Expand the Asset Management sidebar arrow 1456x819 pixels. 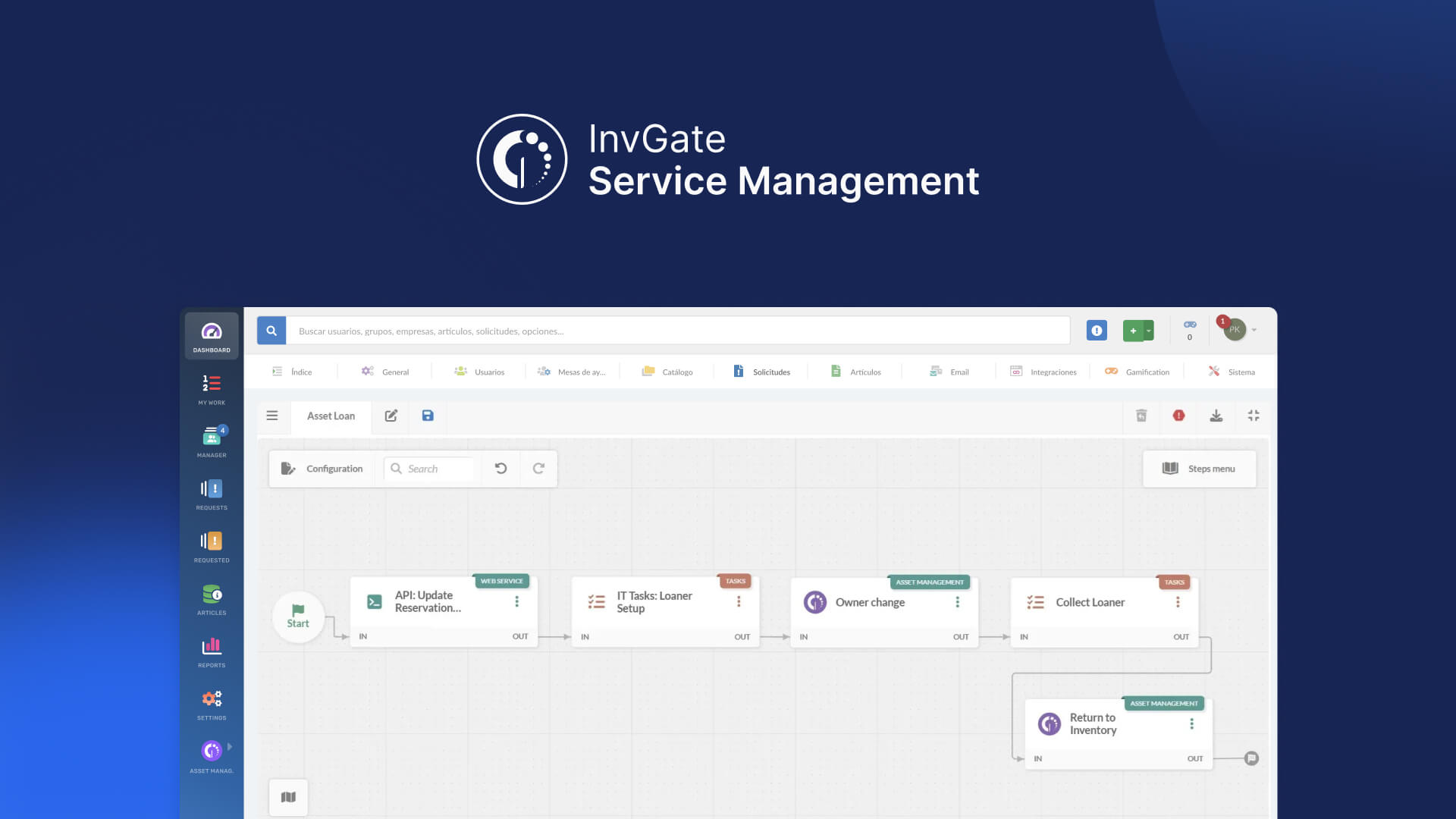point(230,747)
